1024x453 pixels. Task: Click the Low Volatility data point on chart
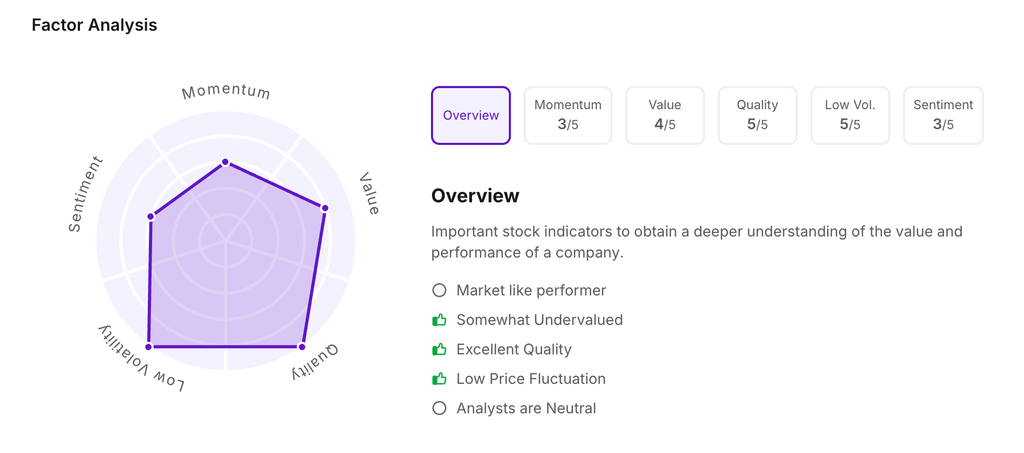point(149,347)
